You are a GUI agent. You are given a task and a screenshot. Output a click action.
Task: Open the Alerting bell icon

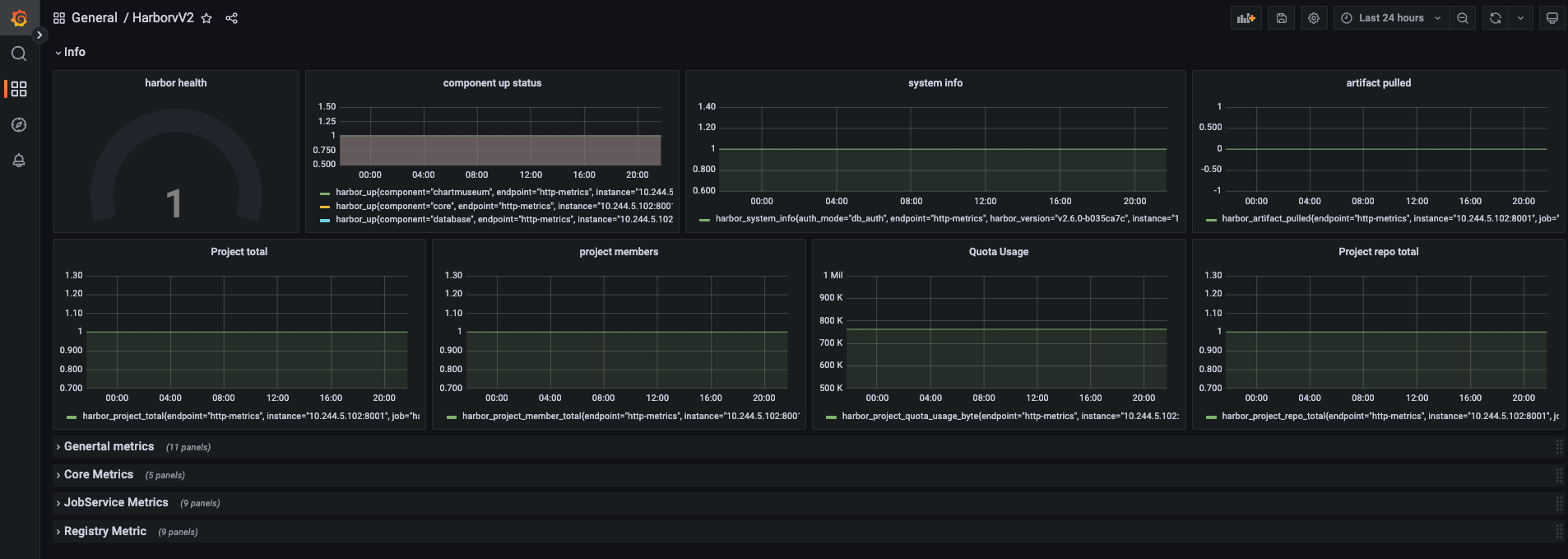coord(19,161)
